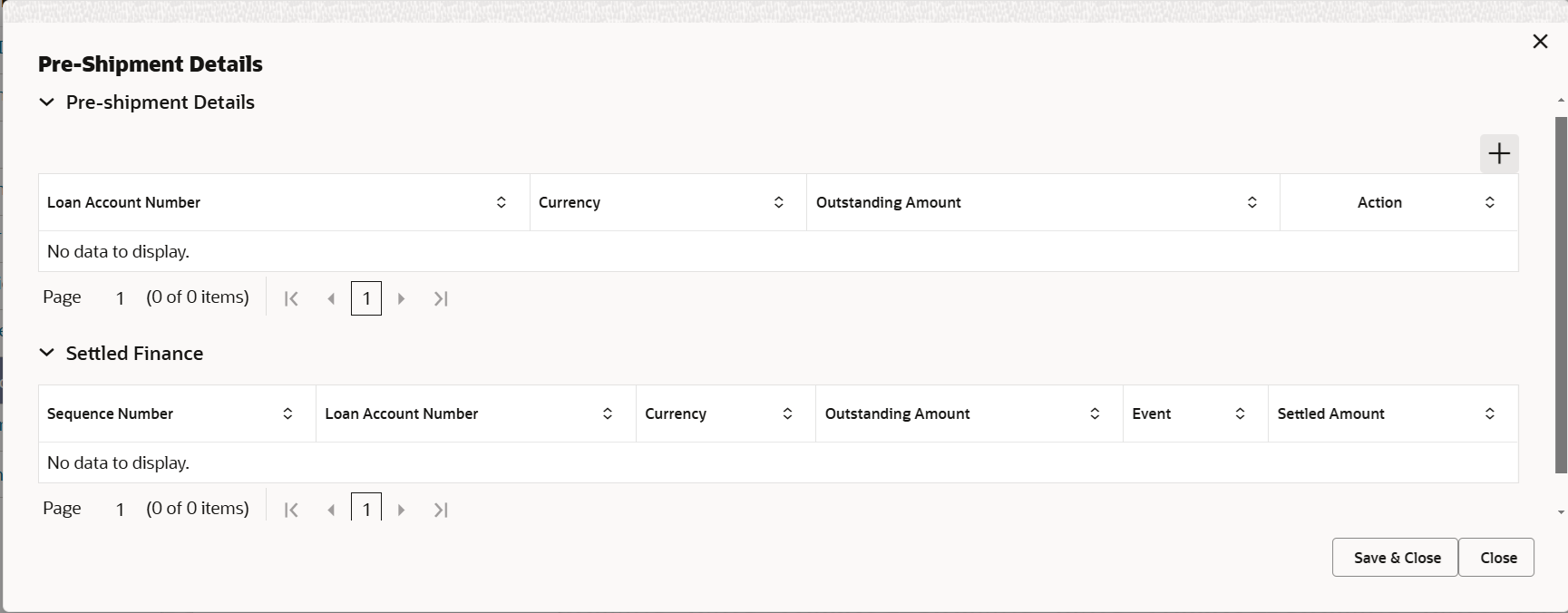Collapse the Pre-shipment Details section

pyautogui.click(x=46, y=102)
